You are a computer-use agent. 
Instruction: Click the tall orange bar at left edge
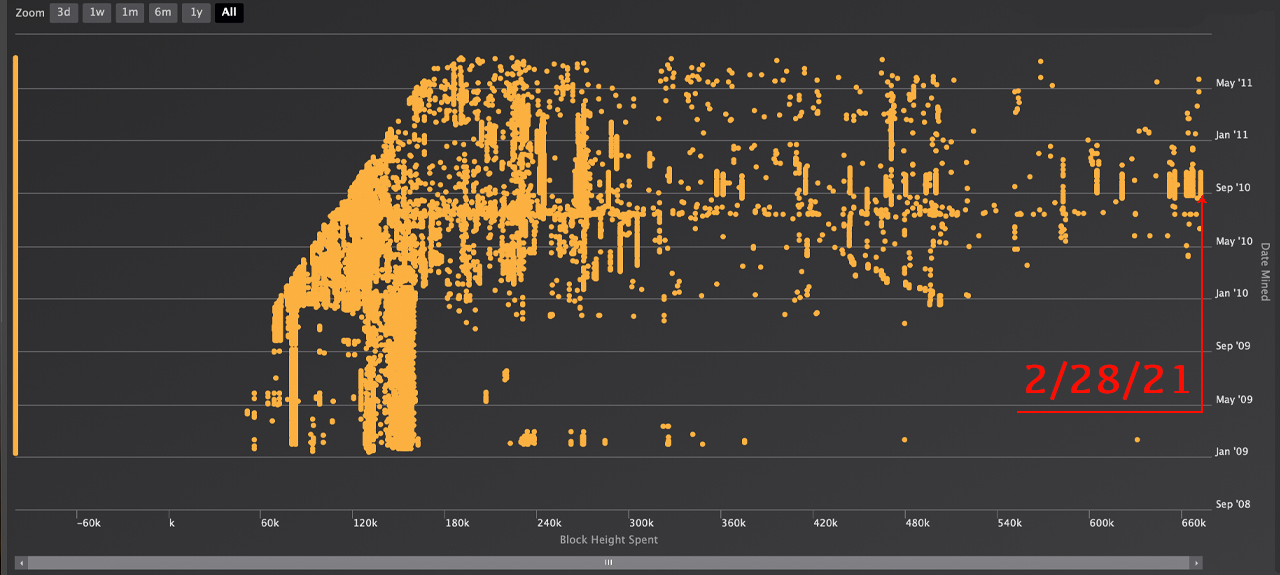16,255
